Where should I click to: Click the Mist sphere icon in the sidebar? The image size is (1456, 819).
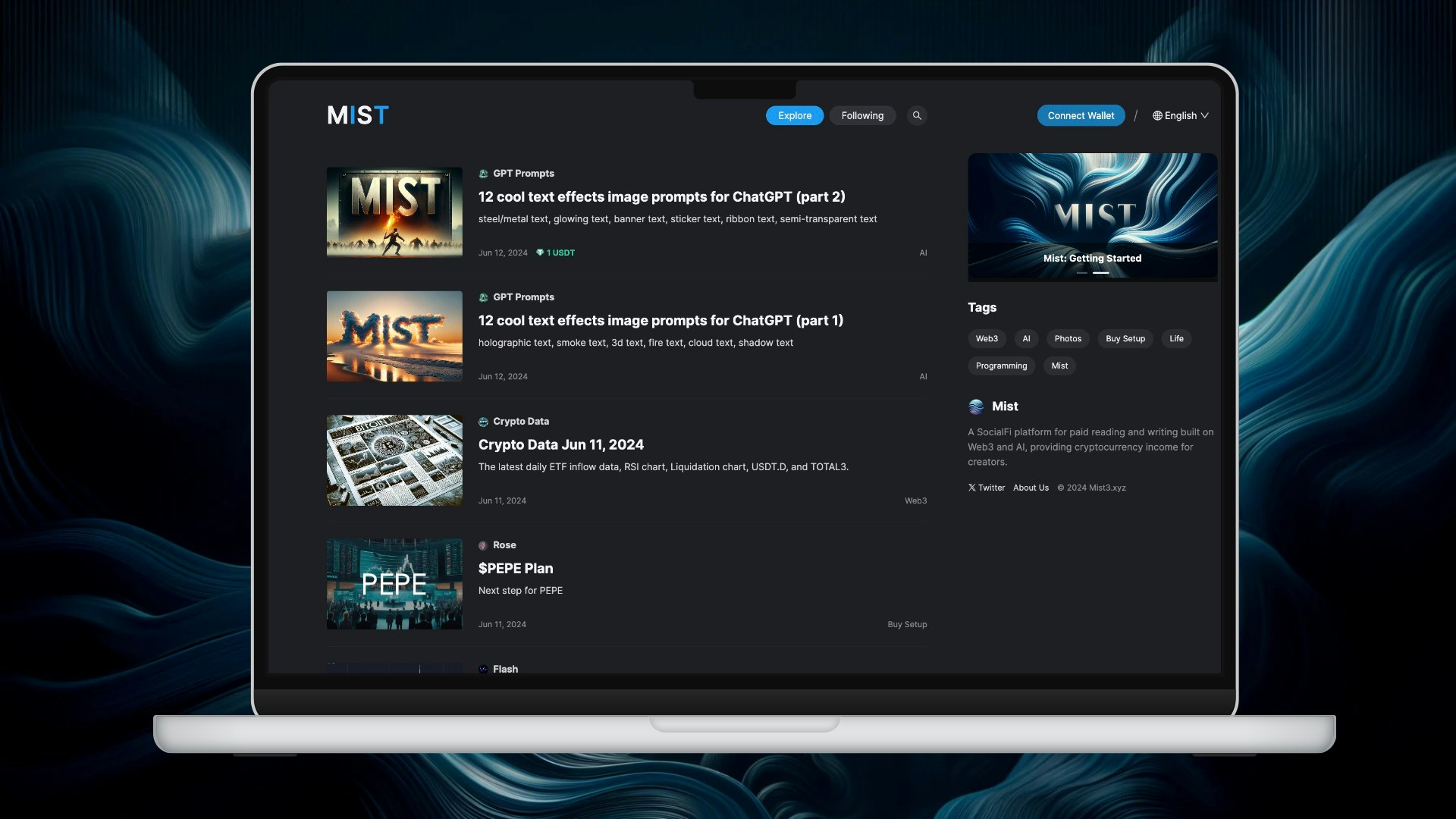tap(976, 406)
